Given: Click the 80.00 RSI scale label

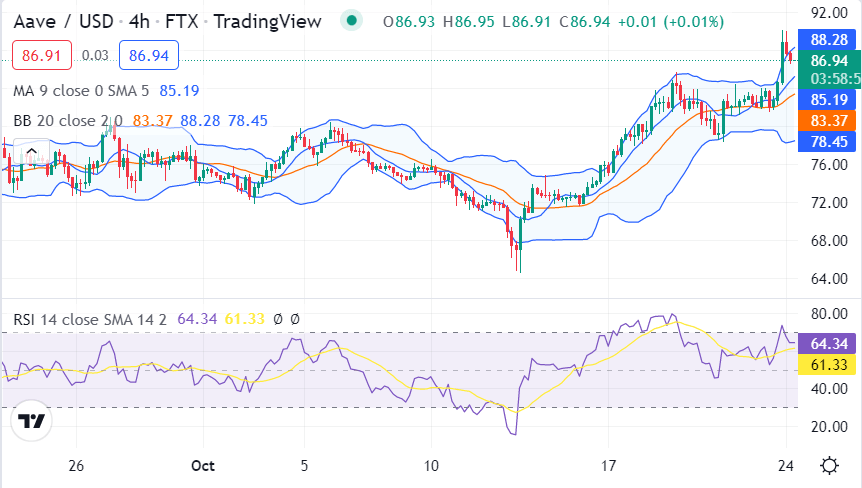Looking at the screenshot, I should pos(829,314).
